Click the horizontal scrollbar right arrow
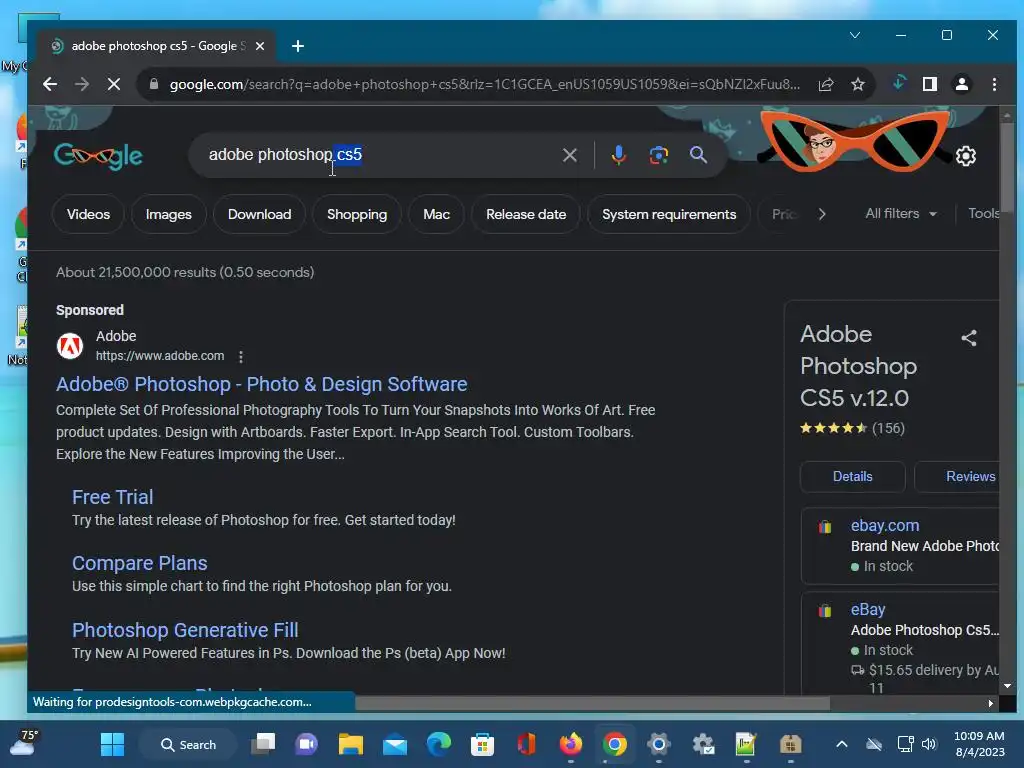The height and width of the screenshot is (768, 1024). 991,703
